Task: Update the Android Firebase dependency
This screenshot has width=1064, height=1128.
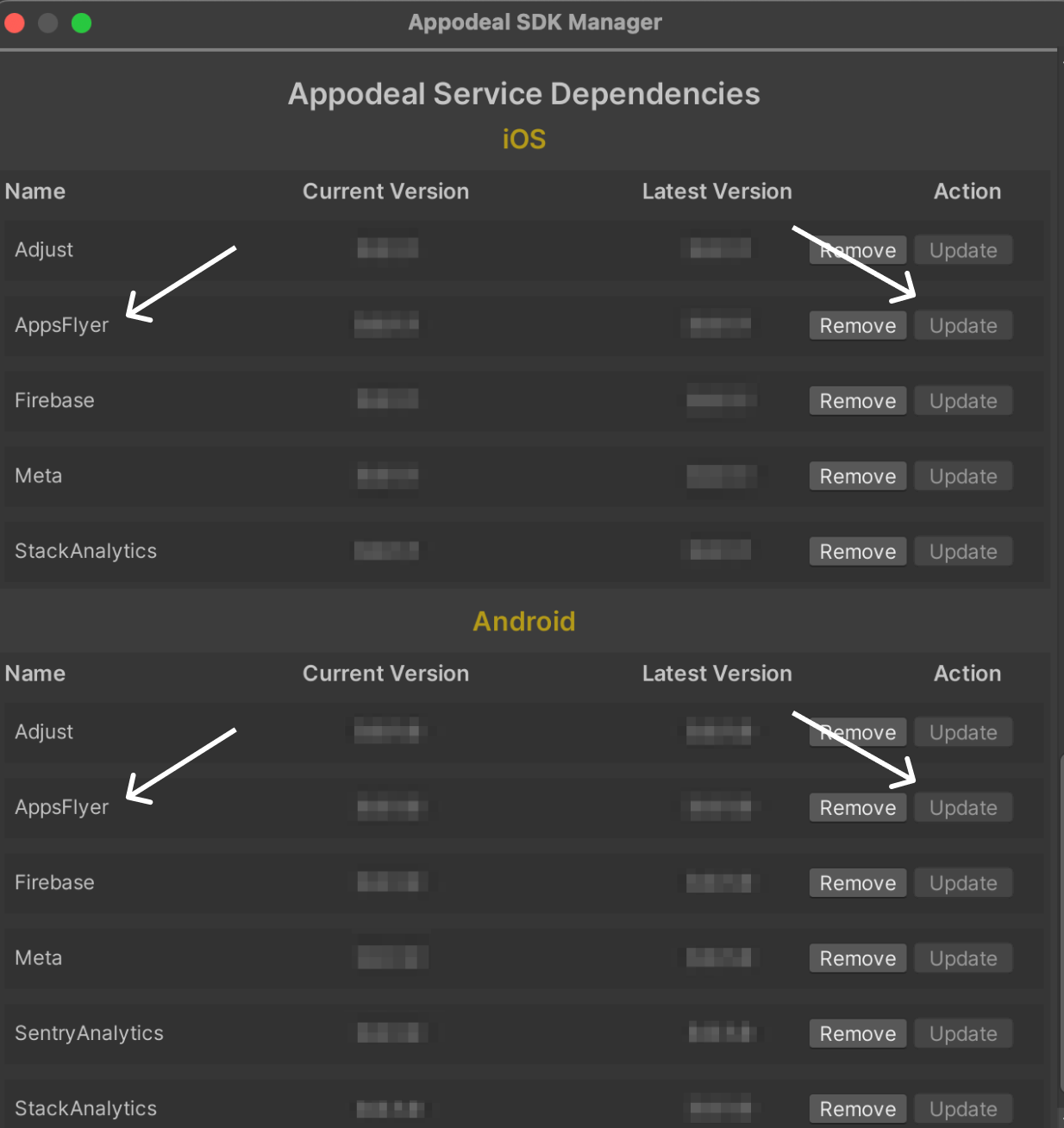Action: point(963,883)
